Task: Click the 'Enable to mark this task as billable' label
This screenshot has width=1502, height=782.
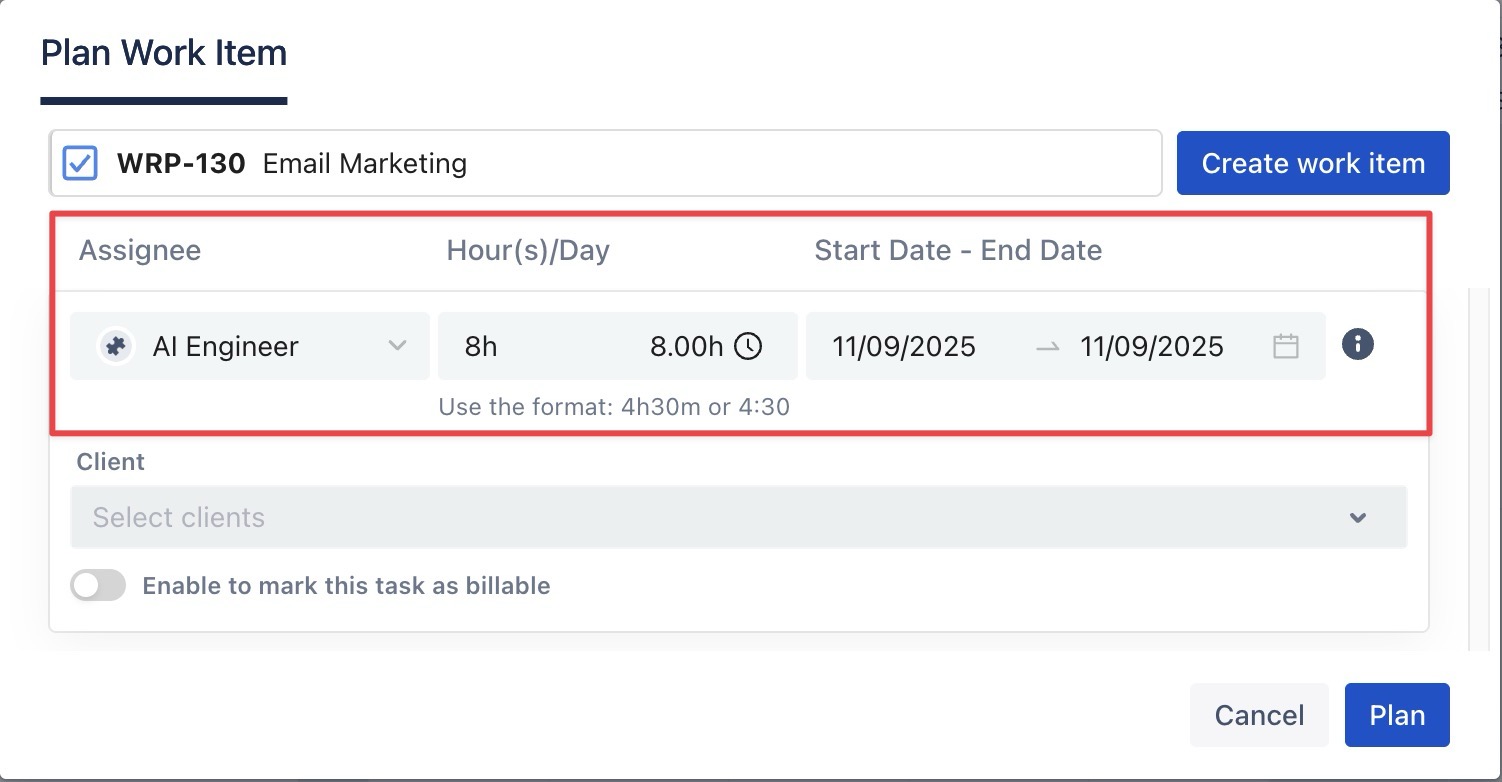Action: (346, 585)
